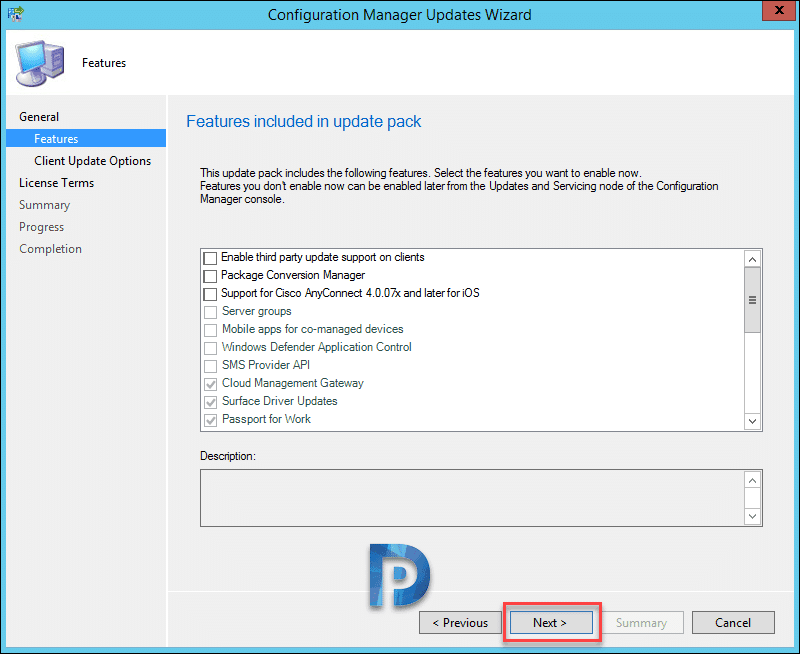Click Description box scroll down arrow

click(x=752, y=516)
